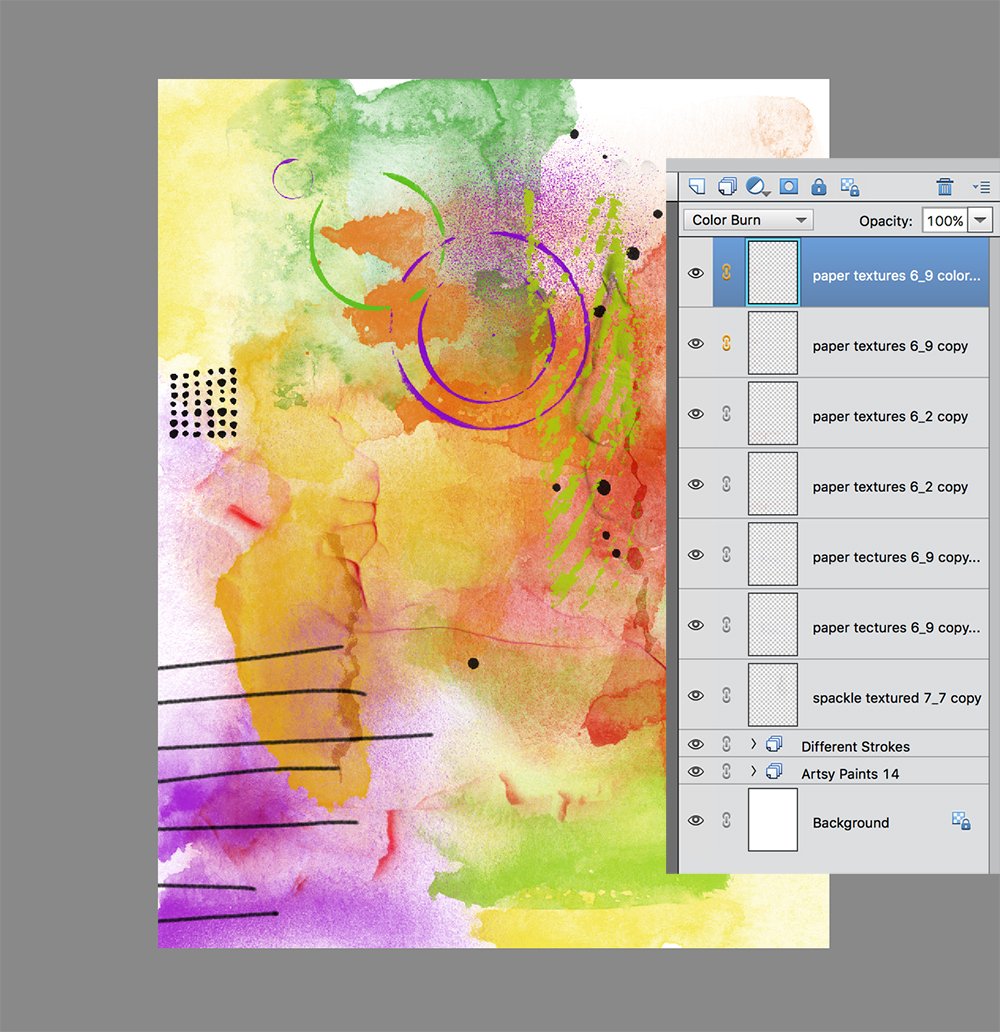Hide the paper textures 6_9 color layer
1000x1032 pixels.
[696, 273]
